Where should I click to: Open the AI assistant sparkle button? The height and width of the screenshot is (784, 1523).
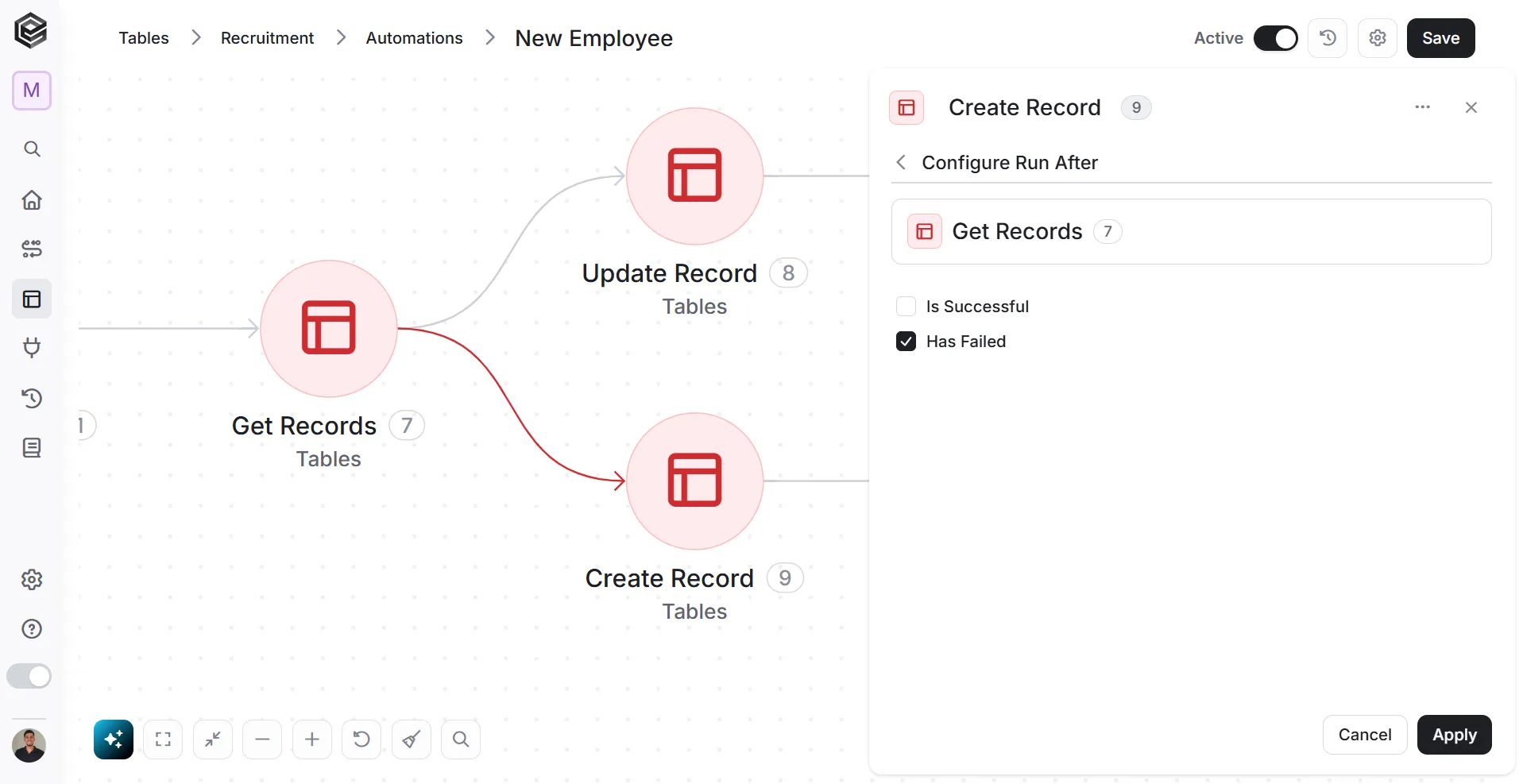tap(114, 740)
